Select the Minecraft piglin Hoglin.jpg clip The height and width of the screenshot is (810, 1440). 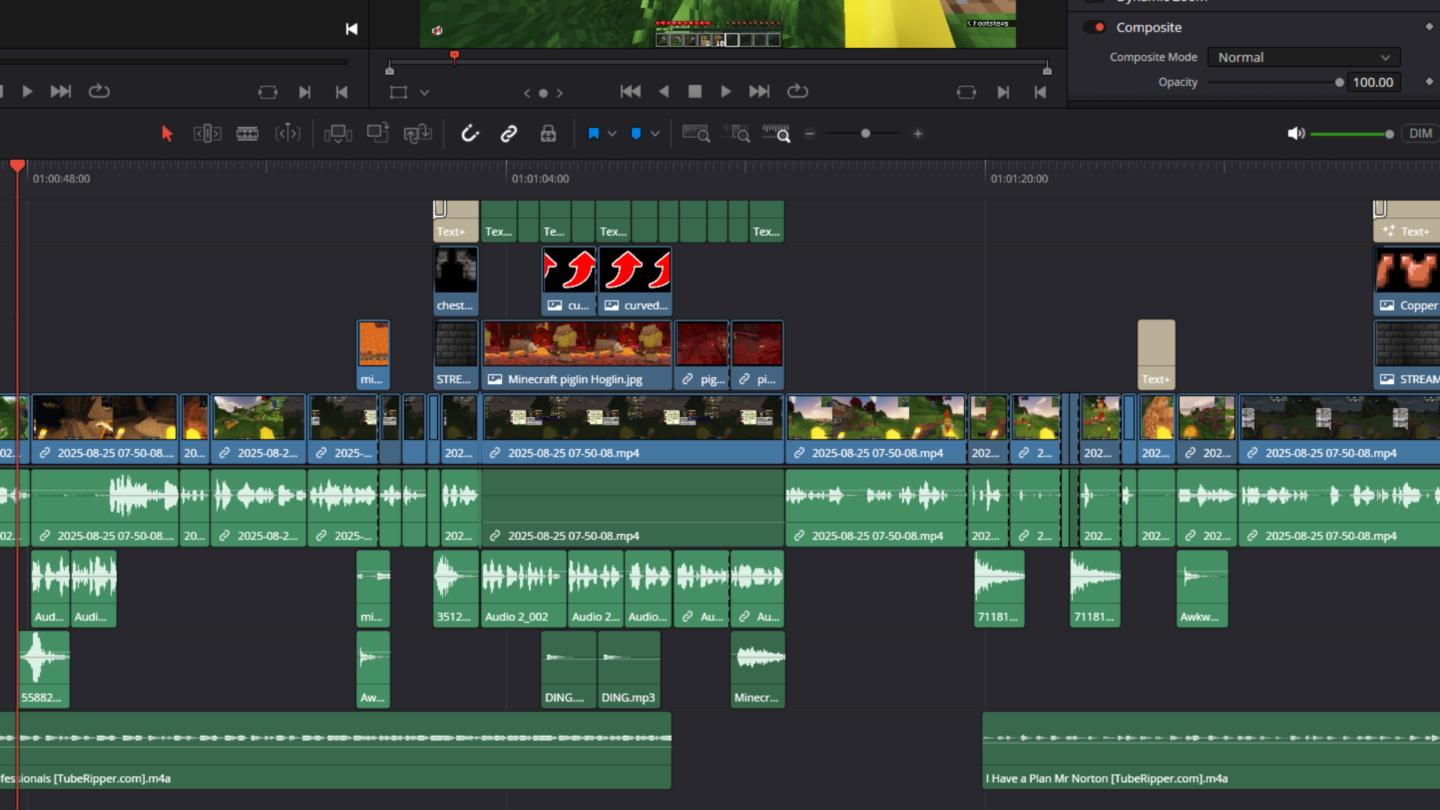(578, 355)
